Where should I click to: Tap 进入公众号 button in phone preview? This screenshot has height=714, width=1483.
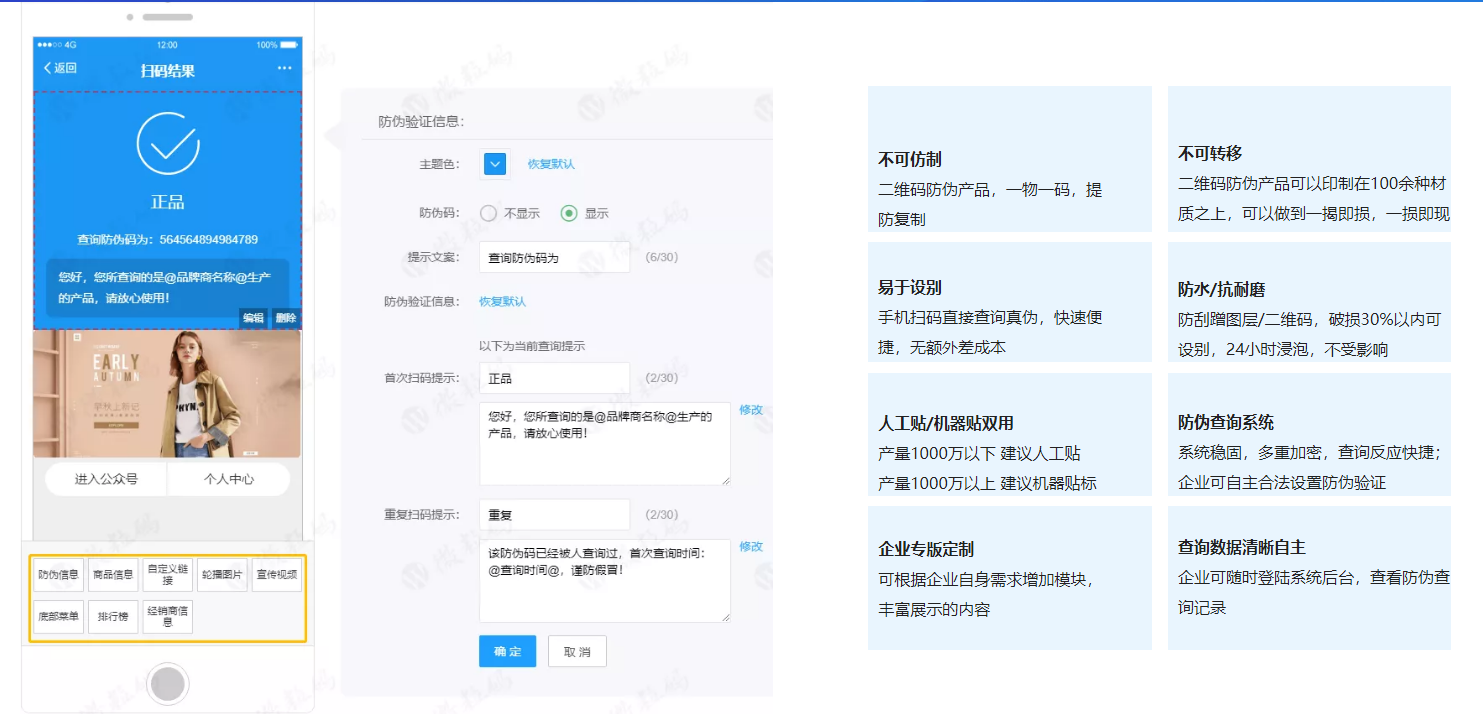106,479
